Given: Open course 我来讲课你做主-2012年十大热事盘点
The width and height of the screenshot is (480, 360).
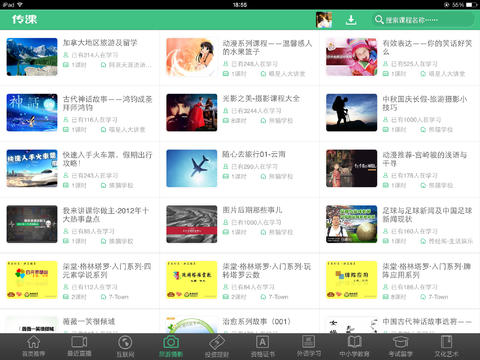Looking at the screenshot, I should [x=106, y=215].
